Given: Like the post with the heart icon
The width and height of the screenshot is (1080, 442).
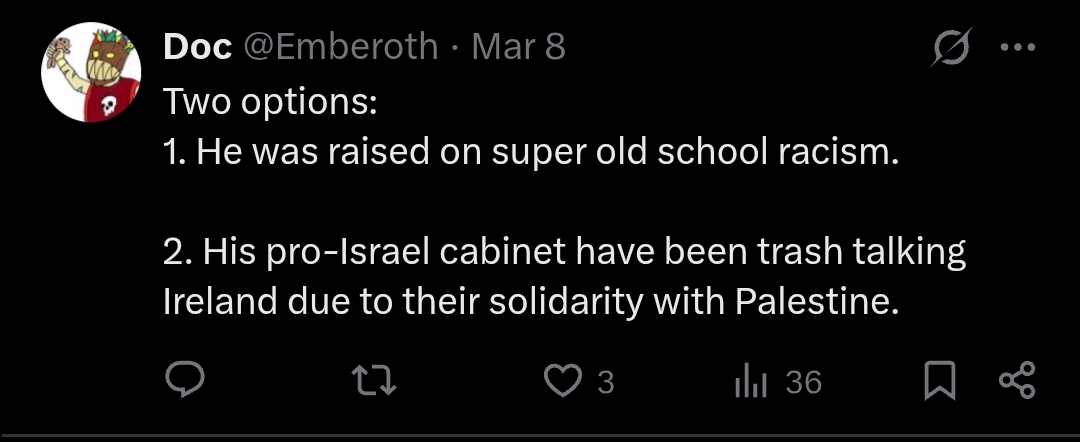Looking at the screenshot, I should [x=563, y=381].
